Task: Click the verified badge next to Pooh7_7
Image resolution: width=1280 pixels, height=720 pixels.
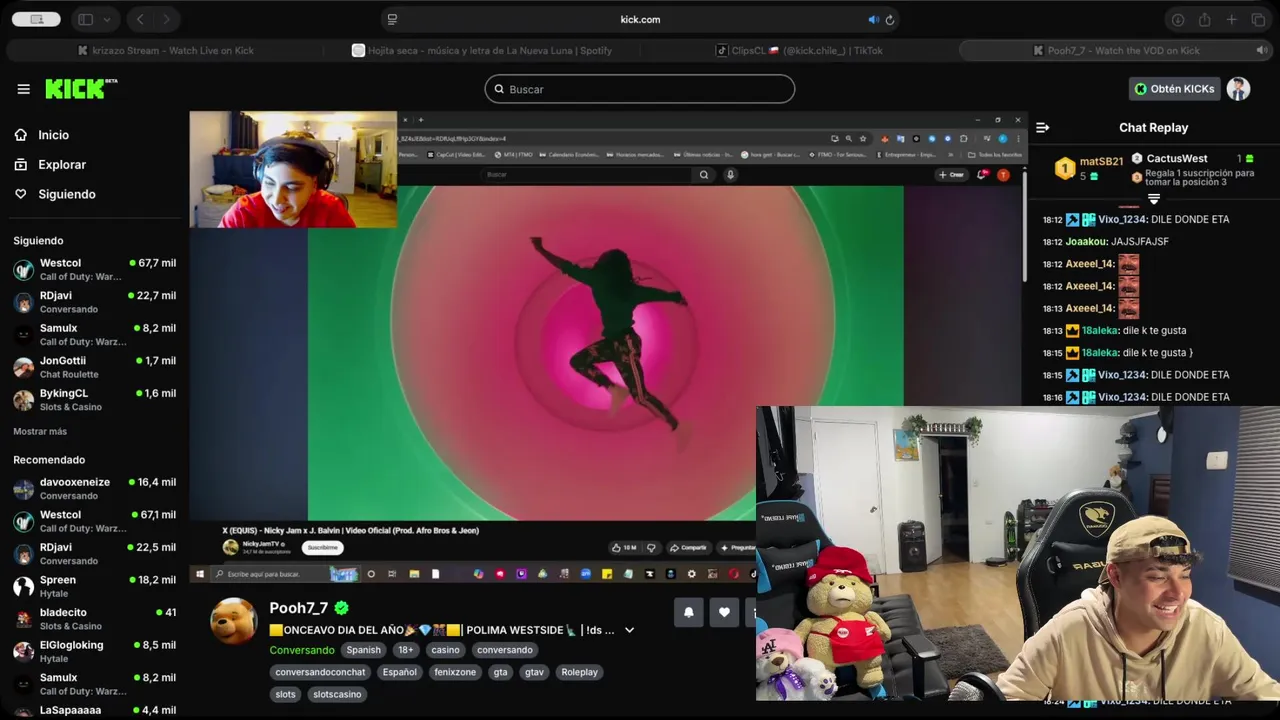Action: click(x=341, y=608)
